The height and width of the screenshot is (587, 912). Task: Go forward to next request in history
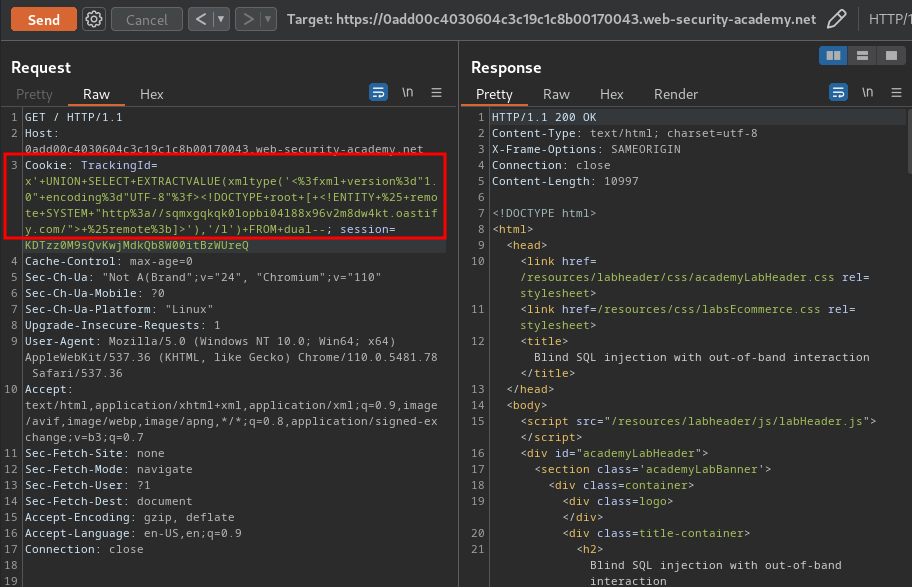(x=248, y=20)
